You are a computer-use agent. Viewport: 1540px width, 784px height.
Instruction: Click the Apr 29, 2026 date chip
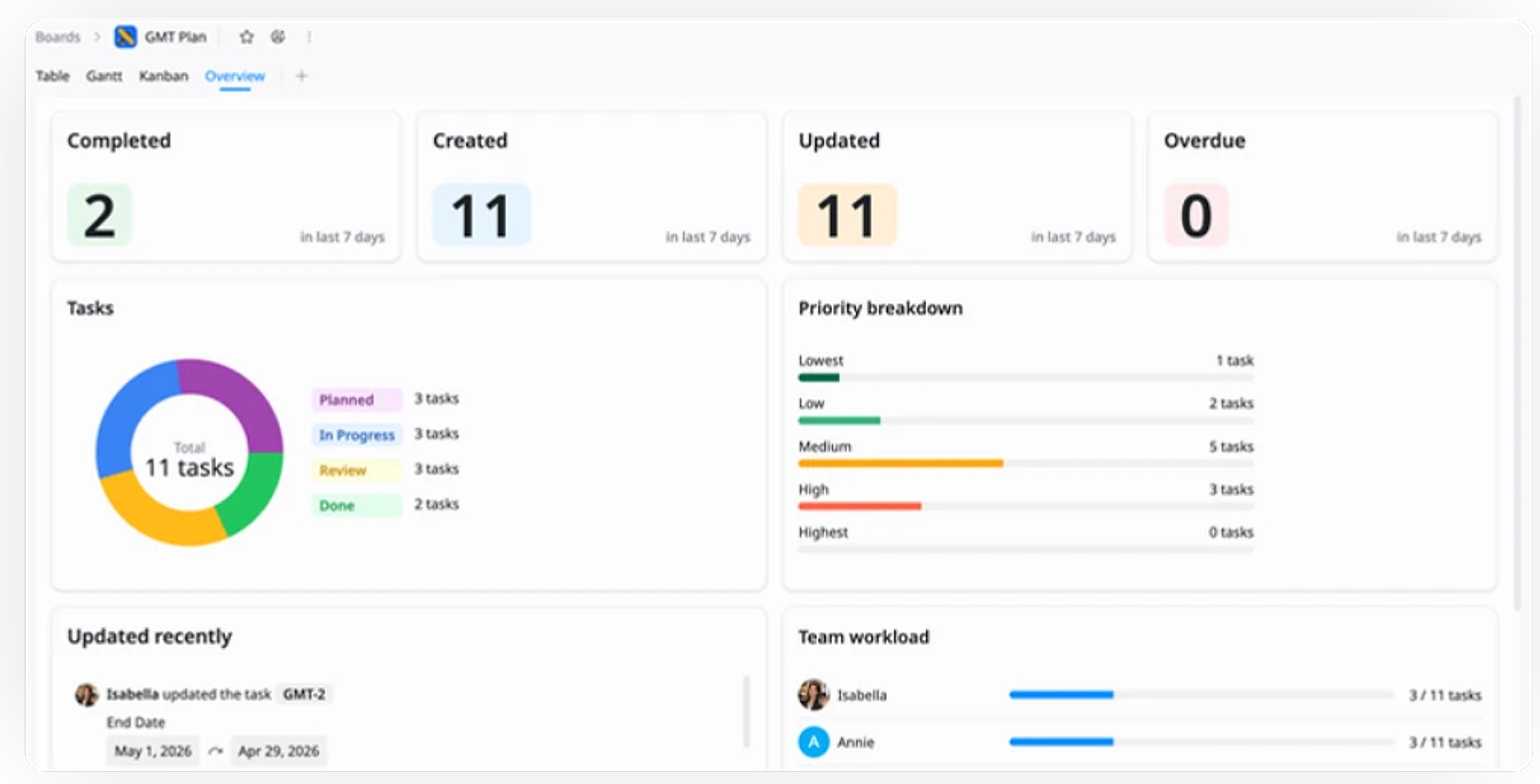tap(278, 751)
